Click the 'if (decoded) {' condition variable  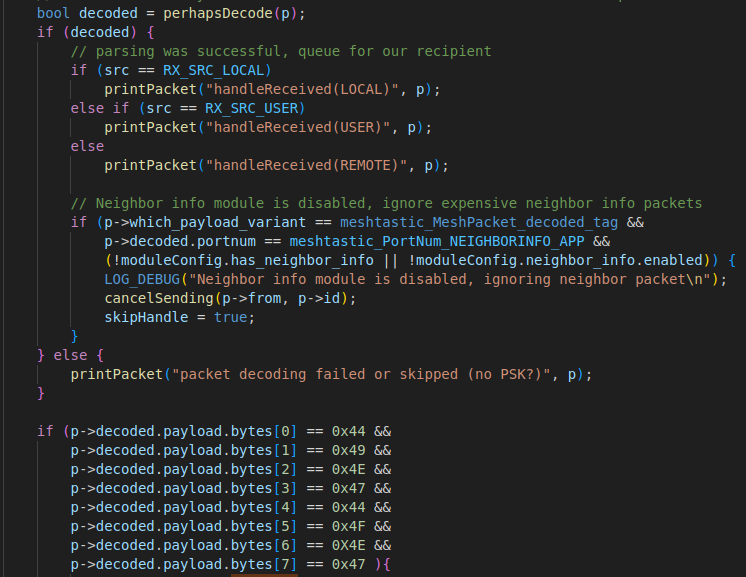click(x=100, y=32)
